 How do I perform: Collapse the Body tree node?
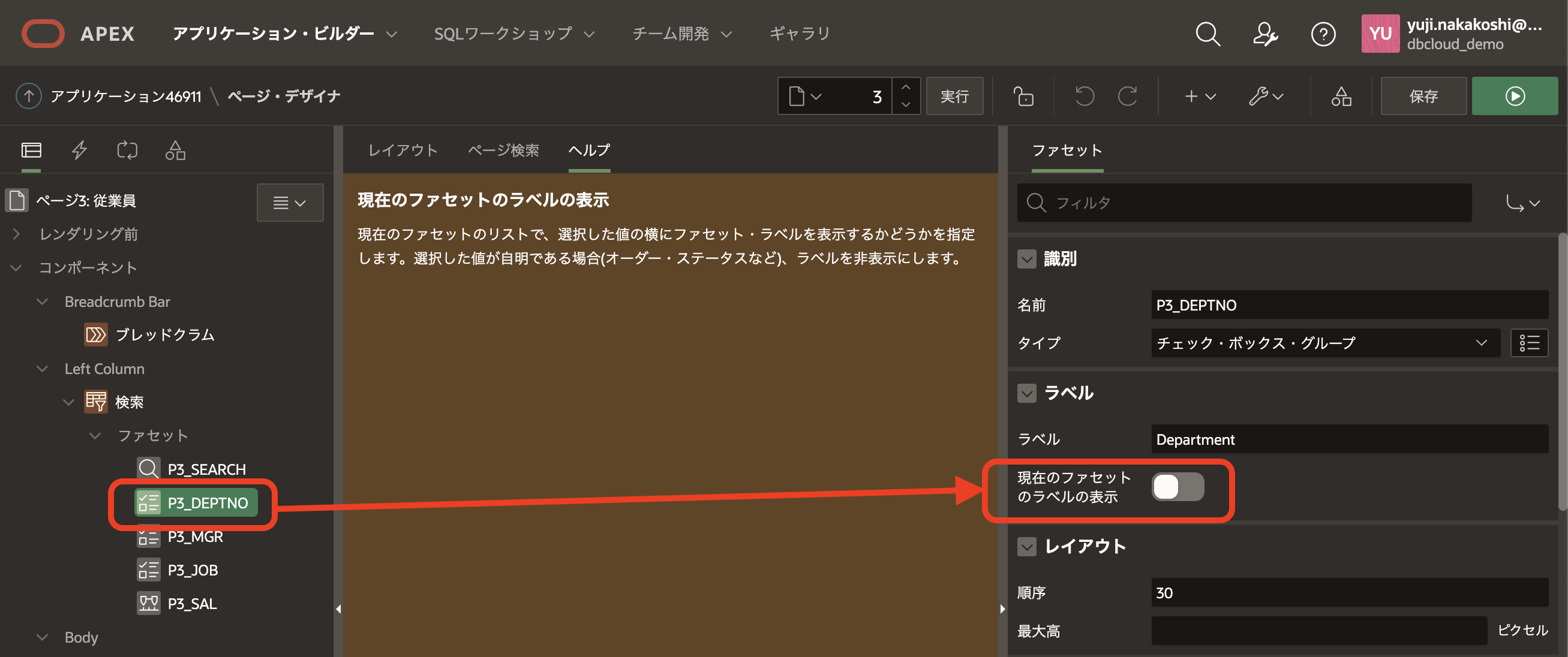click(x=42, y=637)
